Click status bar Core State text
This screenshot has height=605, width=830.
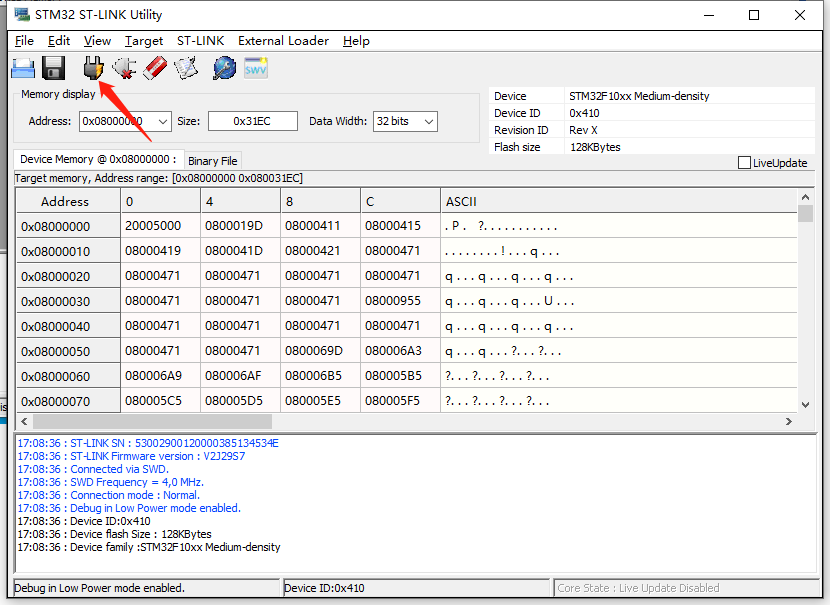[638, 588]
